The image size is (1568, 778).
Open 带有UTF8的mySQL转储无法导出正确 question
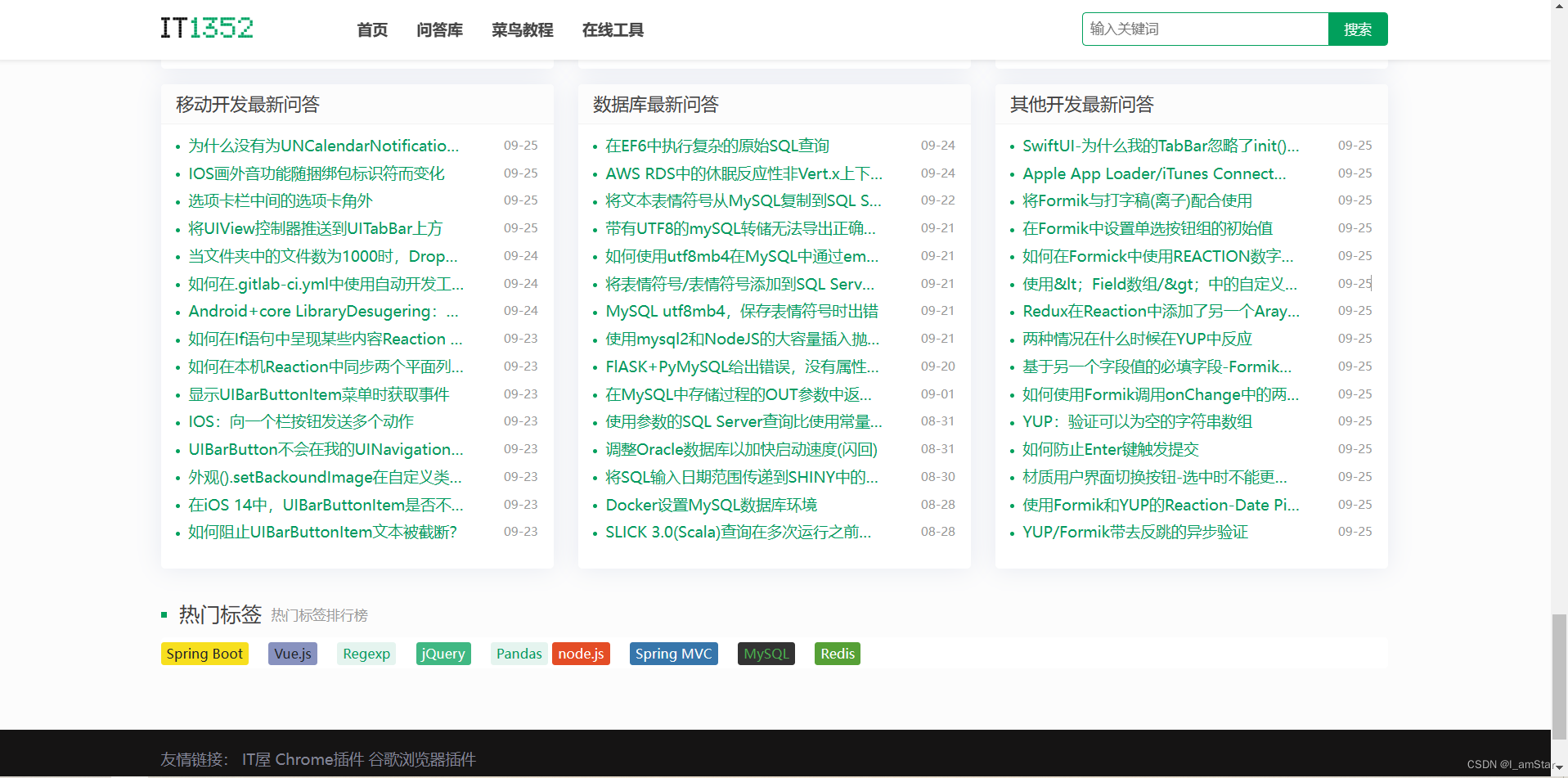point(741,228)
